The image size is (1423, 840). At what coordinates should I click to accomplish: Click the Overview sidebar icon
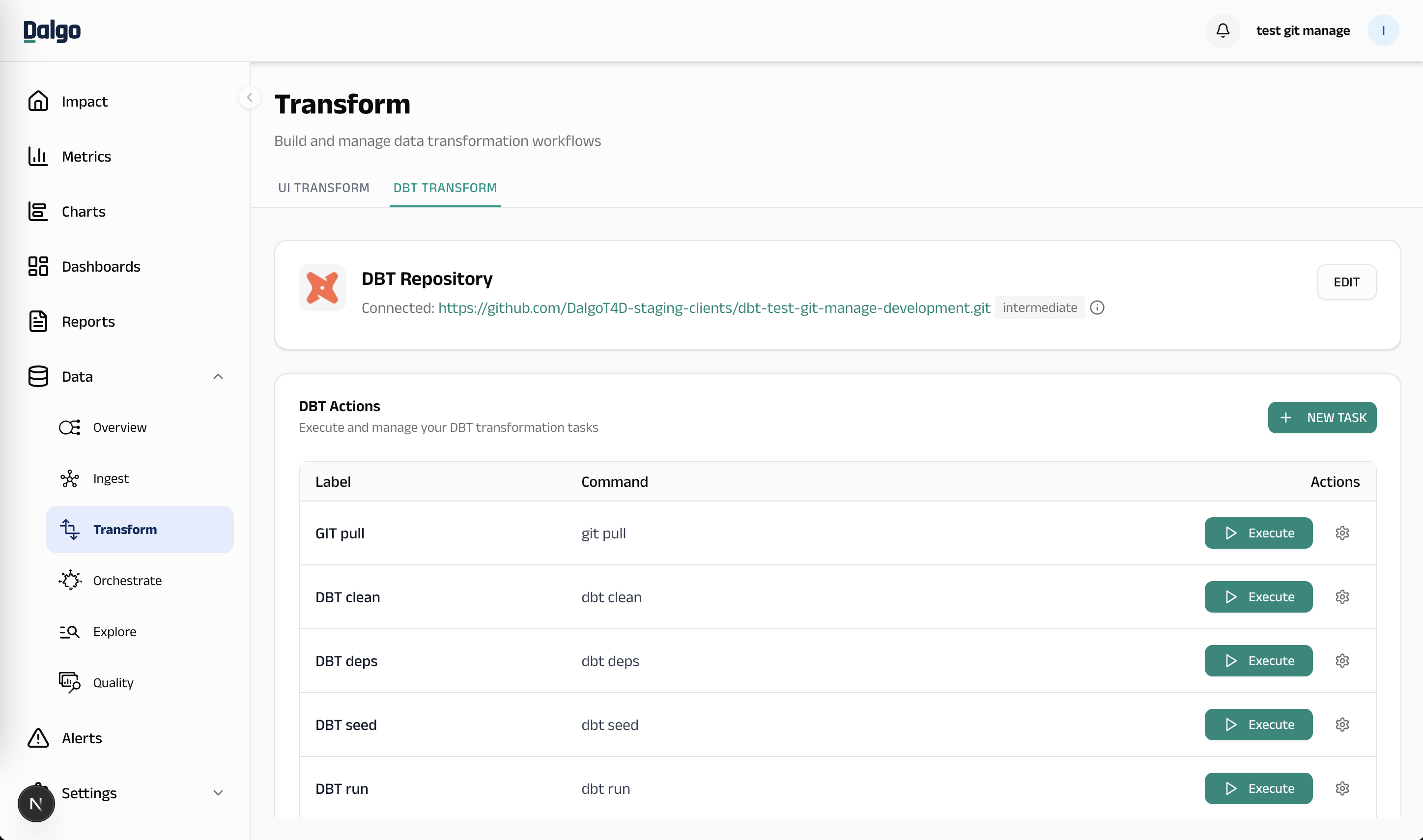tap(70, 427)
